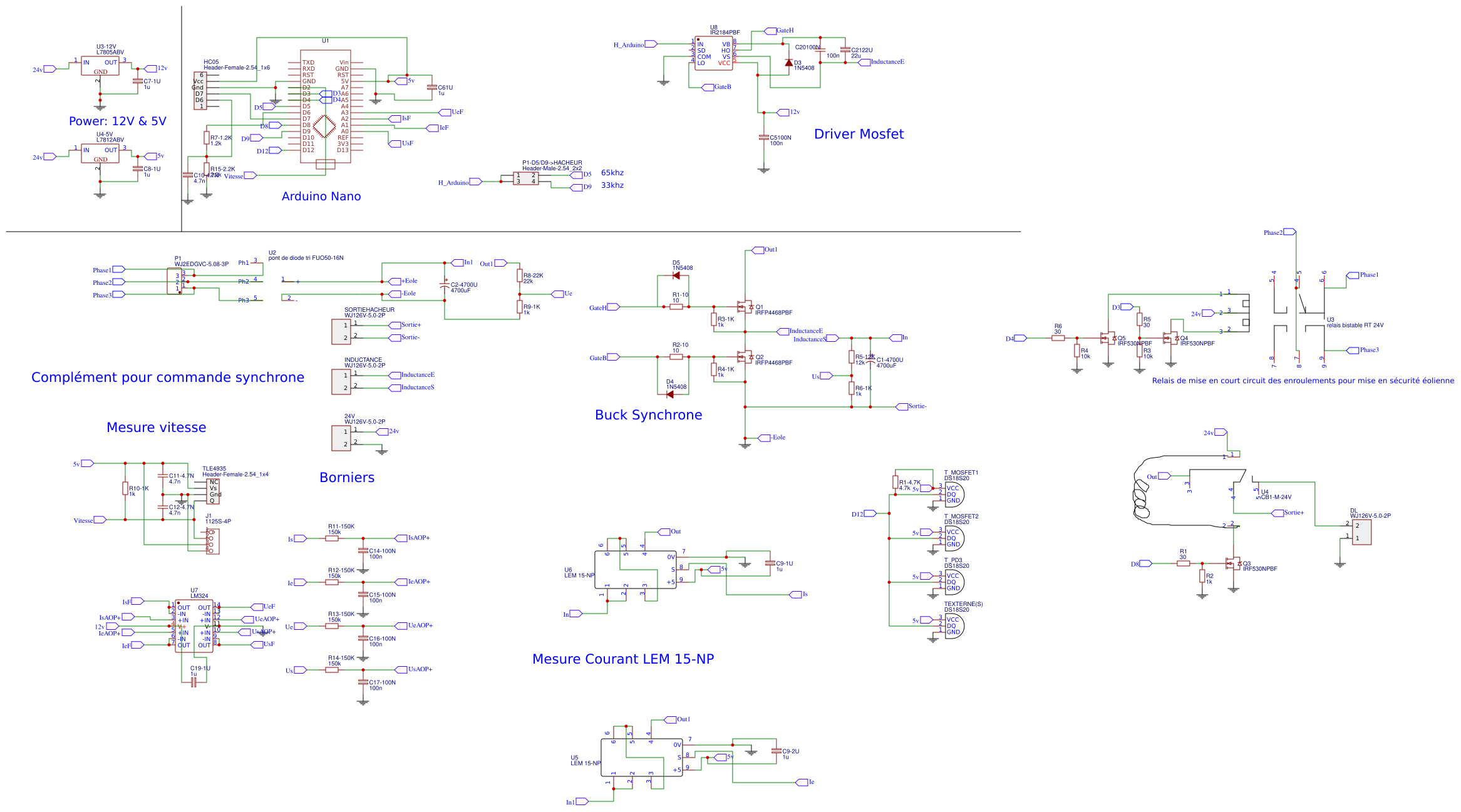Click diode D5 1N5408 in Buck Synchrone

pos(676,275)
